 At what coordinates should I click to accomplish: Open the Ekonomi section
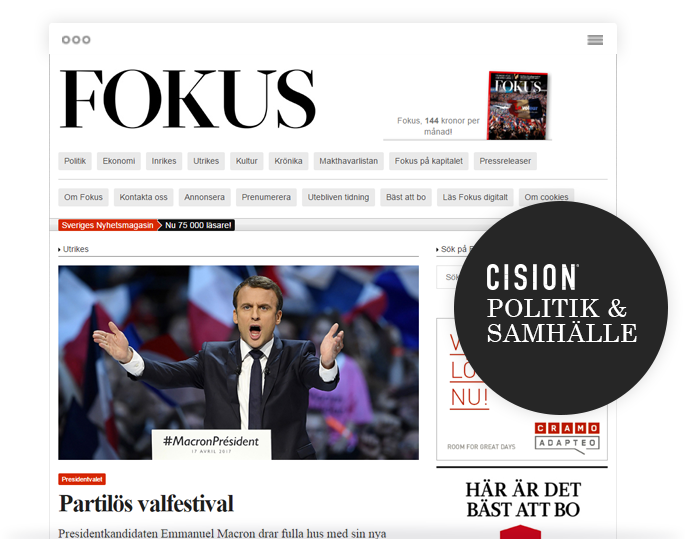coord(119,161)
